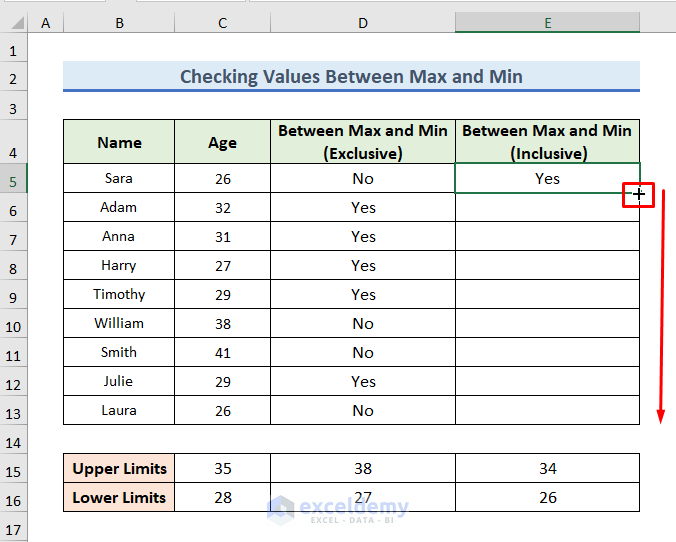This screenshot has height=542, width=676.
Task: Select Sara's inclusive result 'Yes' cell
Action: [548, 178]
